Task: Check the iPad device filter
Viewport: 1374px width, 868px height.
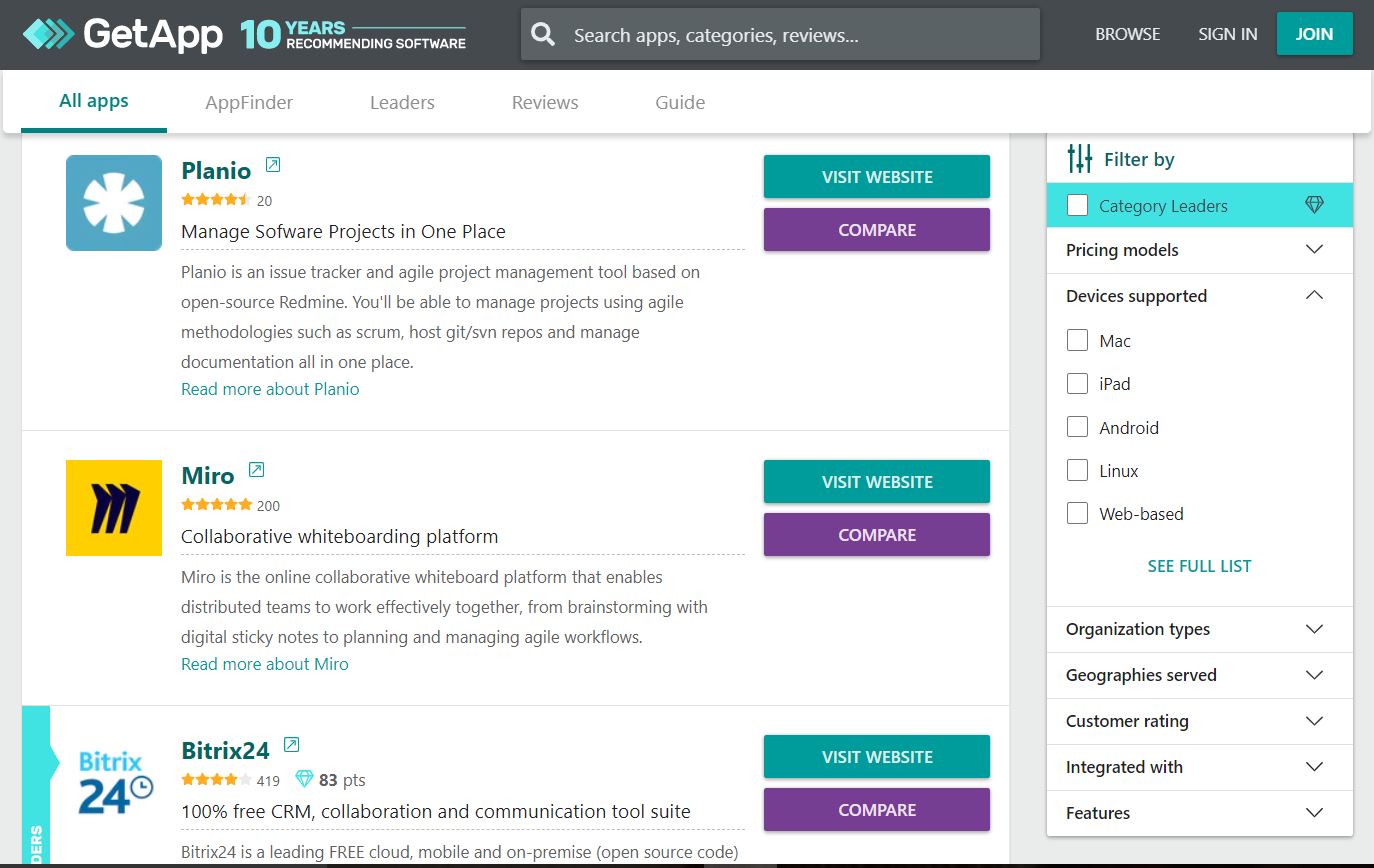Action: point(1077,383)
